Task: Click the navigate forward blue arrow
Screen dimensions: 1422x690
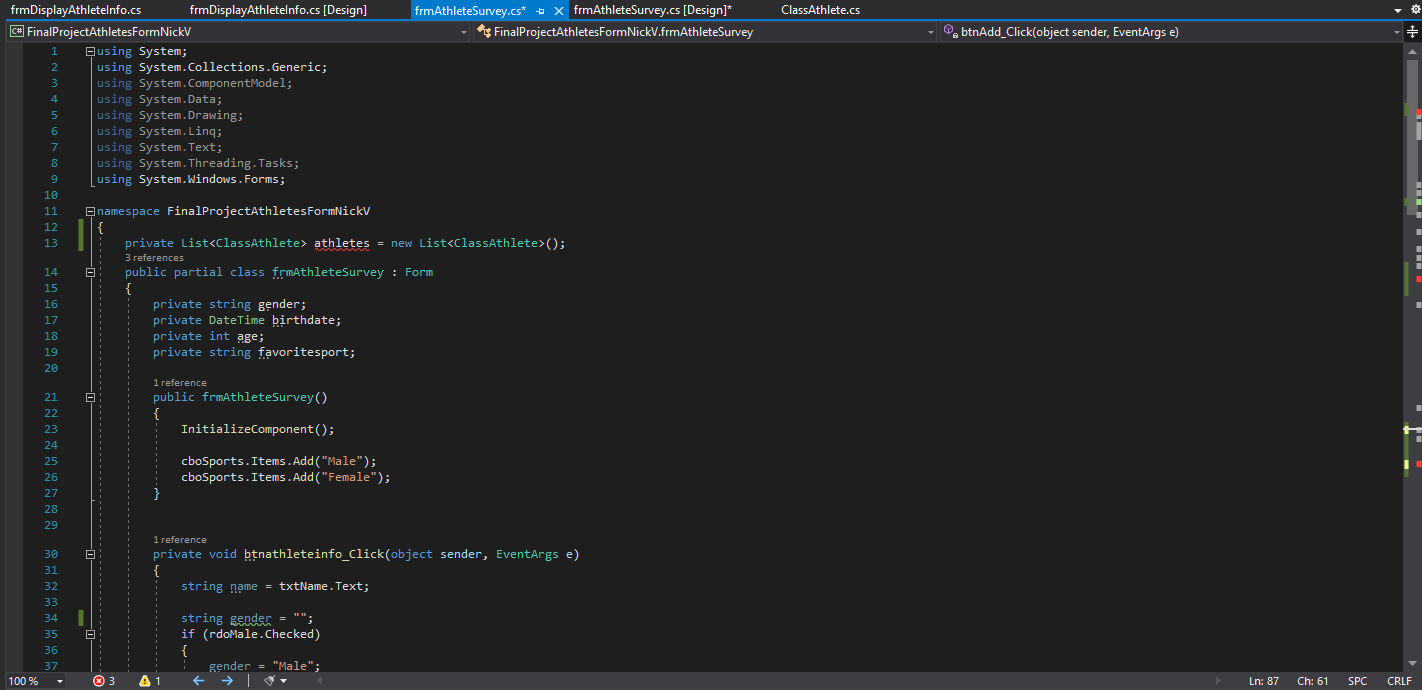Action: pyautogui.click(x=226, y=680)
